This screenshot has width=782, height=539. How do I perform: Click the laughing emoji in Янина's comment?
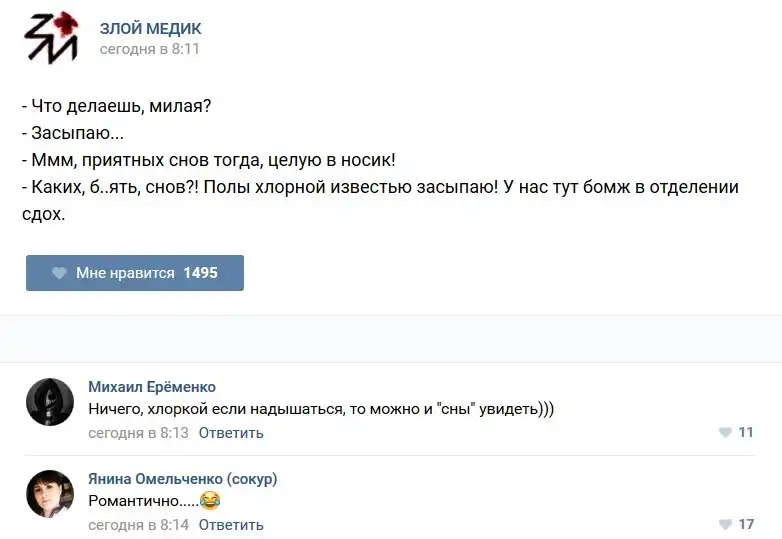[210, 501]
